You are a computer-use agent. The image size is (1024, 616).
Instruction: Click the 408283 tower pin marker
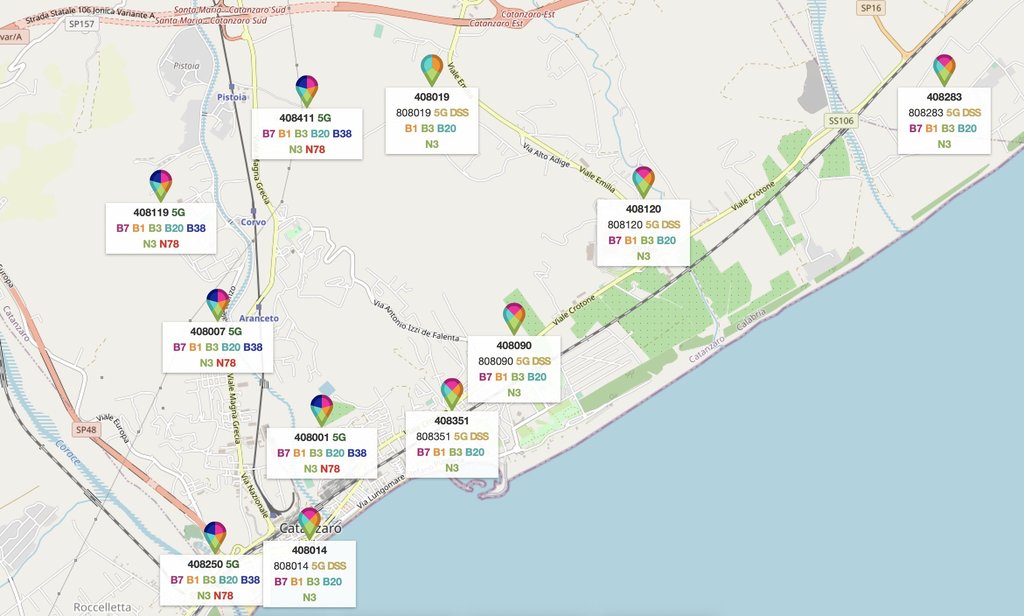point(944,69)
